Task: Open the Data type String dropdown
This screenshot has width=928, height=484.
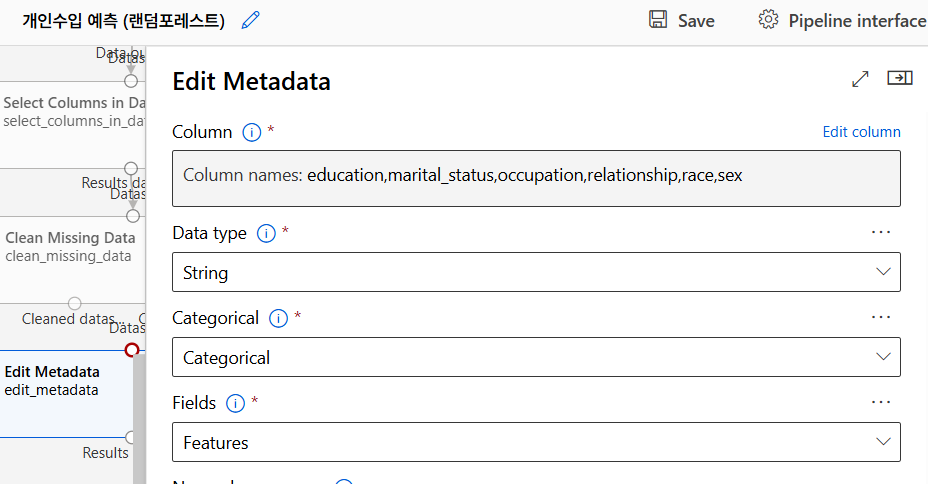Action: pyautogui.click(x=536, y=272)
